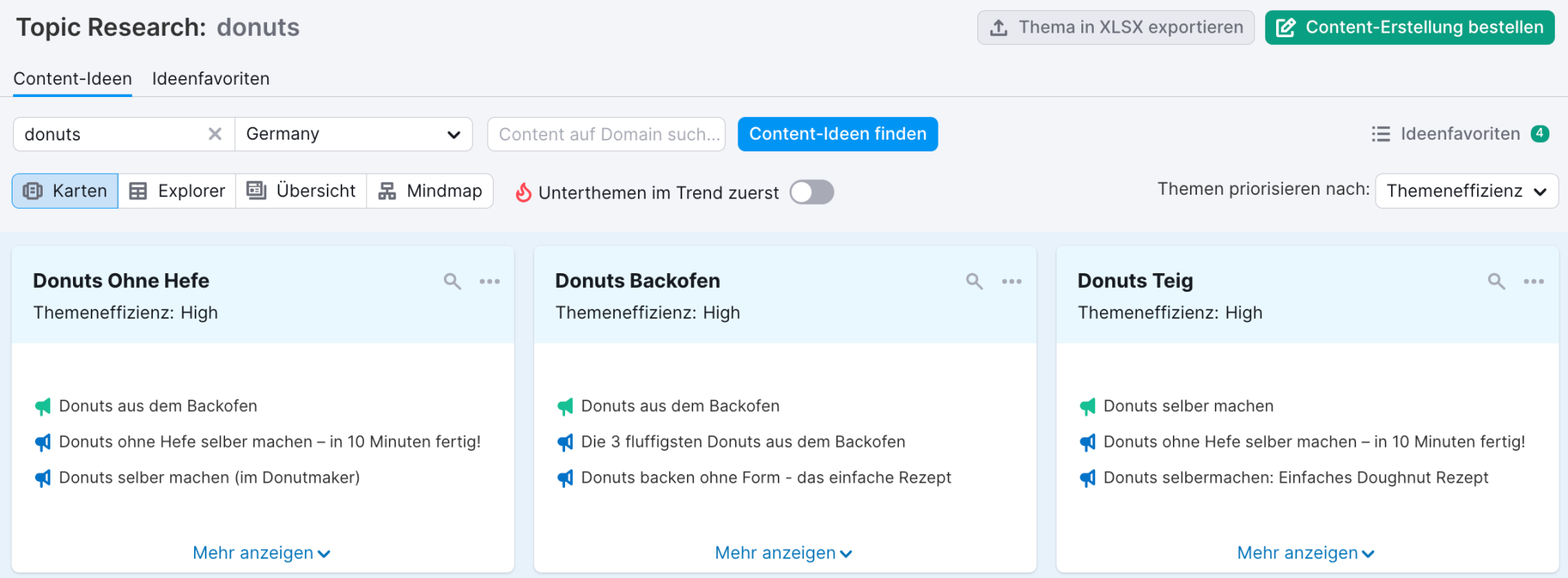Click headline Donuts selbermachen: Einfaches Doughnut Rezept
The image size is (1568, 578).
pyautogui.click(x=1296, y=478)
